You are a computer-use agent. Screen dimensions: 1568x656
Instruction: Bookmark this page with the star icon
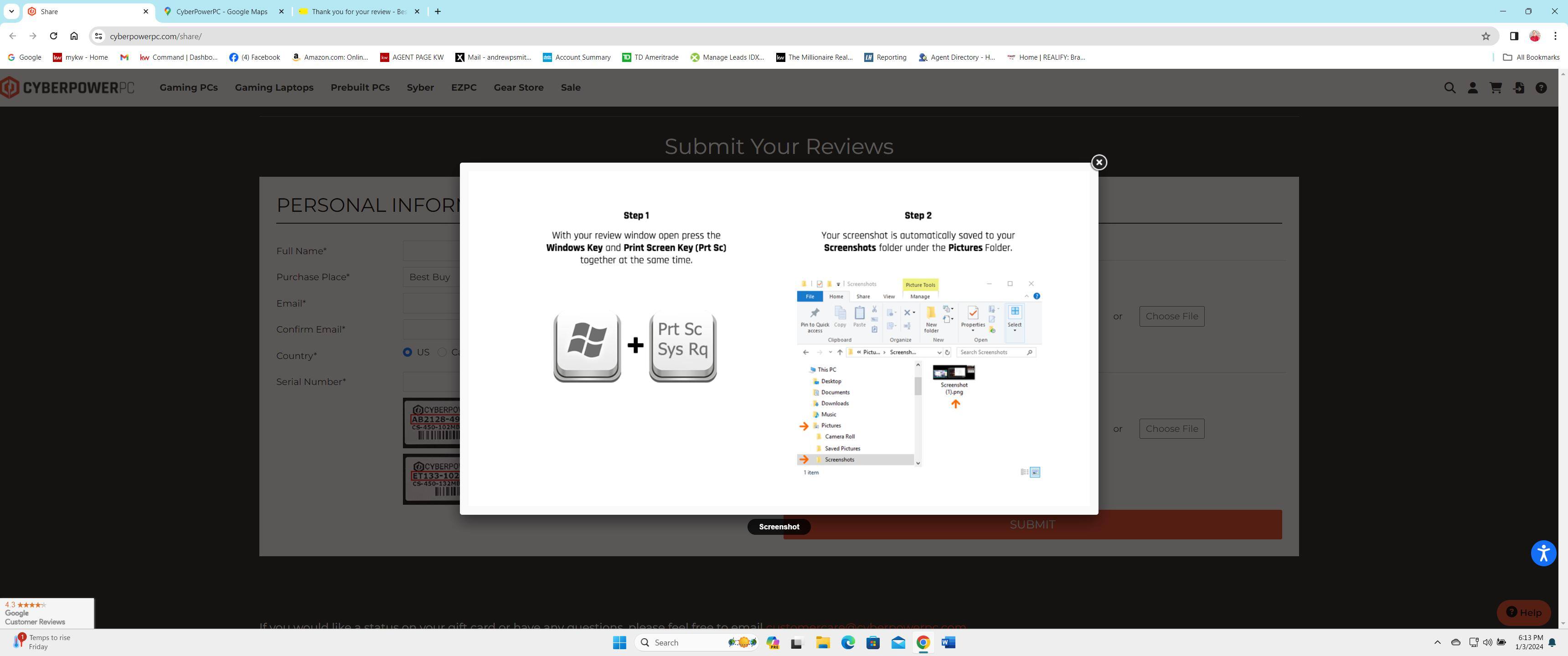1485,36
